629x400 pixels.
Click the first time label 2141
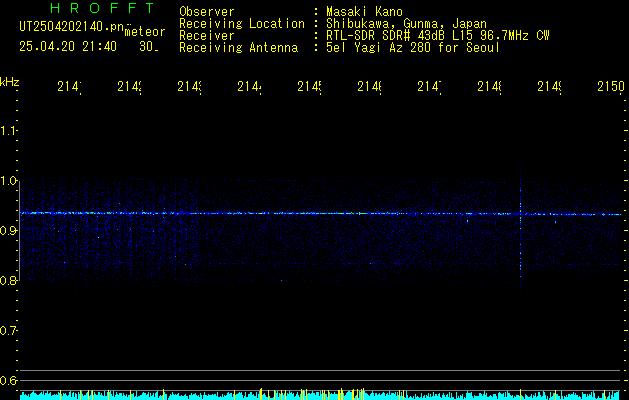coord(69,87)
